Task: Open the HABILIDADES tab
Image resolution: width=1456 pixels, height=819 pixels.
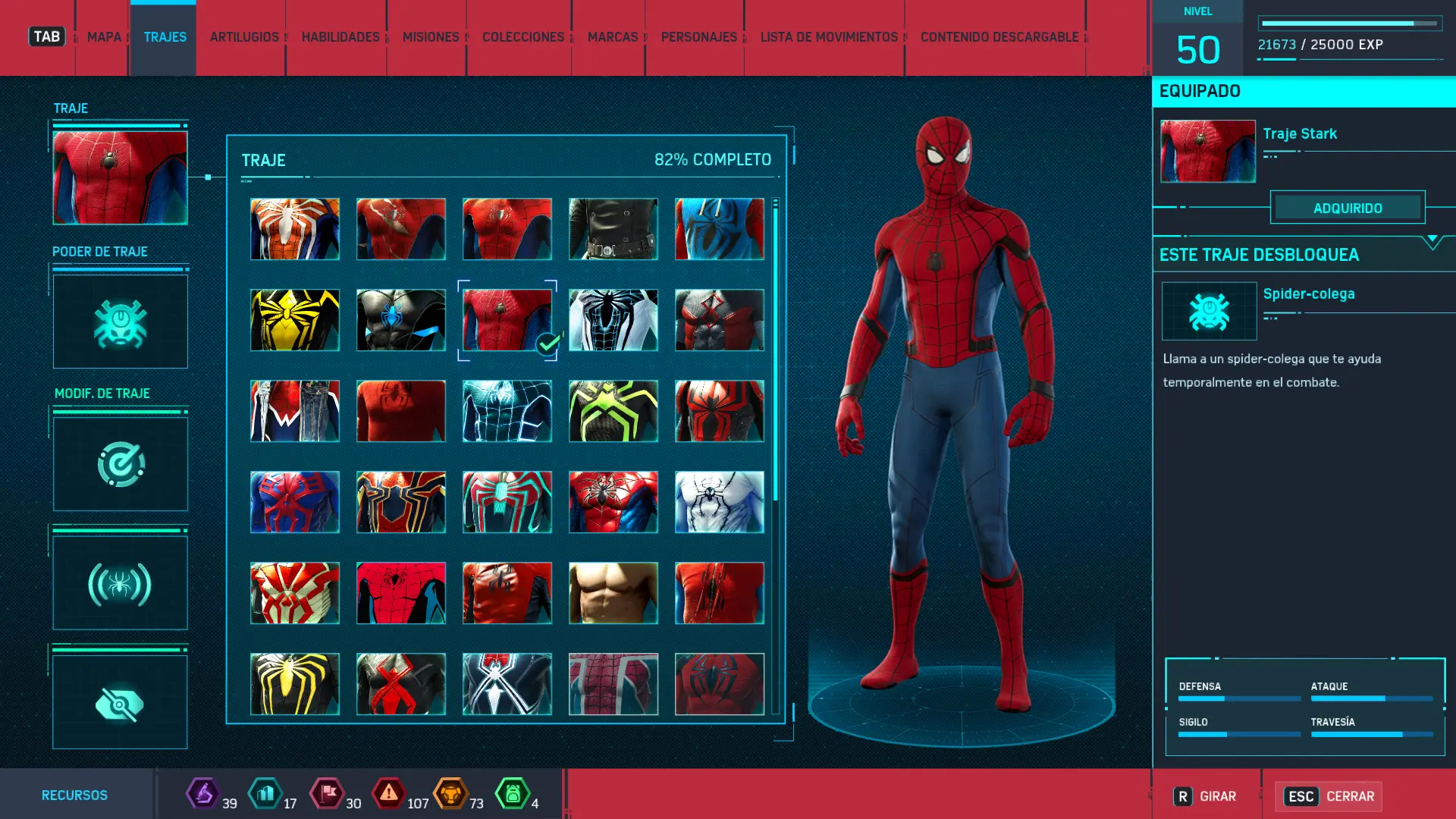Action: click(340, 36)
